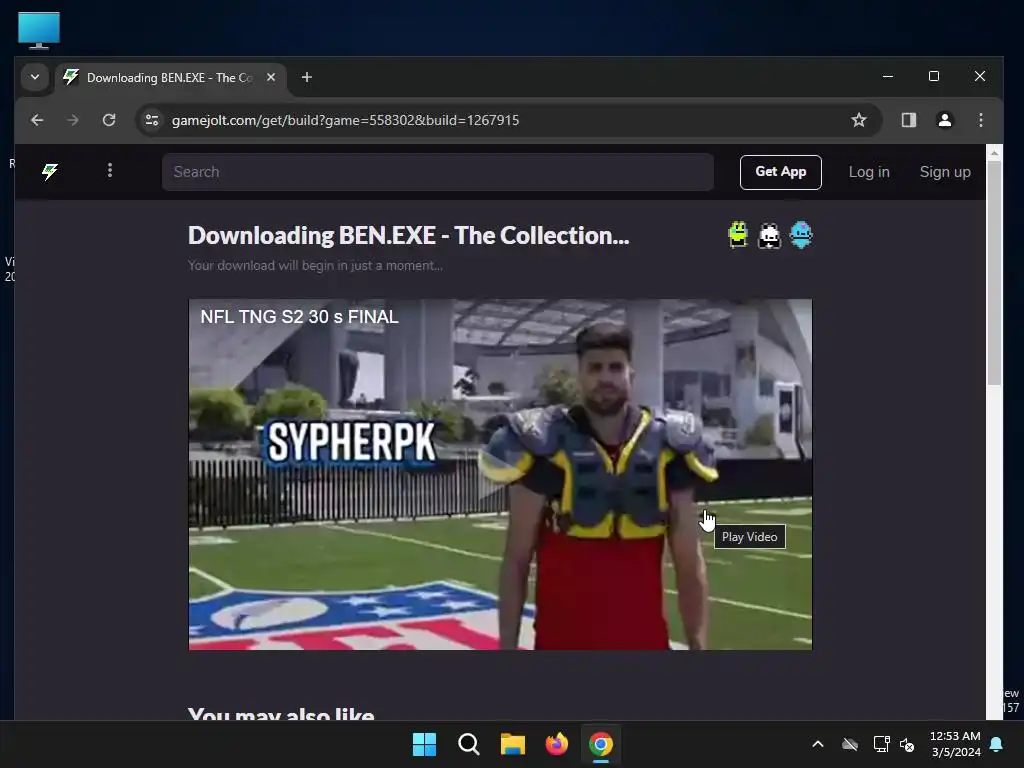Viewport: 1024px width, 768px height.
Task: Click the Get App button
Action: (780, 172)
